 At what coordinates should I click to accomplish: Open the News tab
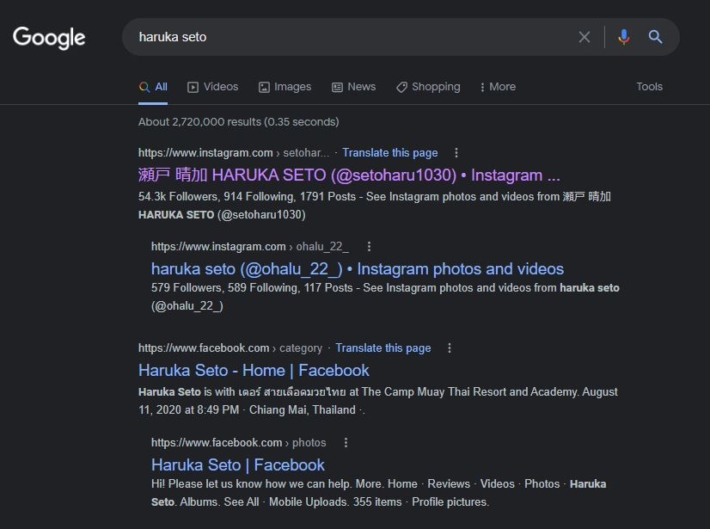coord(354,87)
